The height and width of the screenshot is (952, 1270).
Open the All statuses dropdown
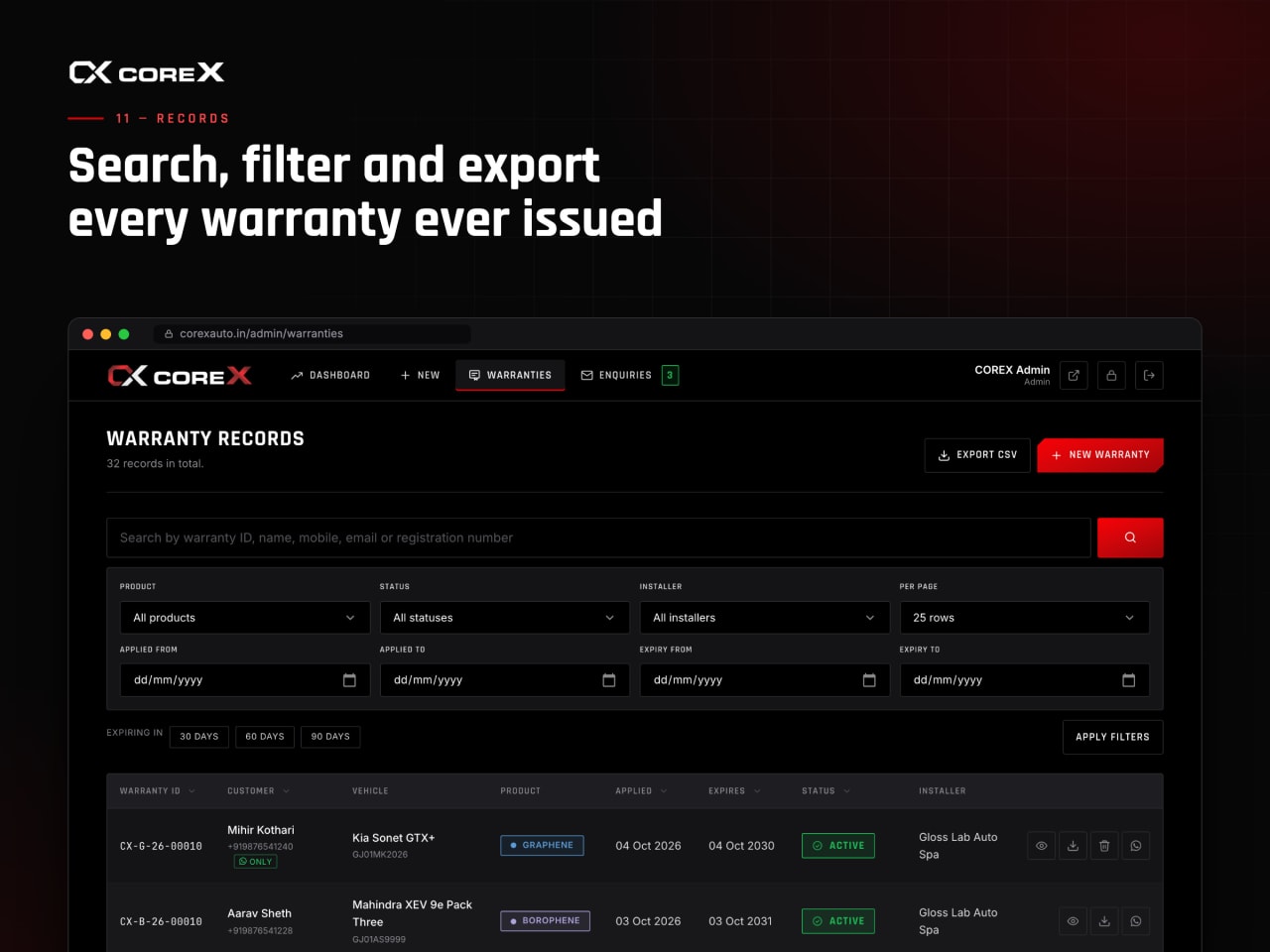tap(505, 618)
